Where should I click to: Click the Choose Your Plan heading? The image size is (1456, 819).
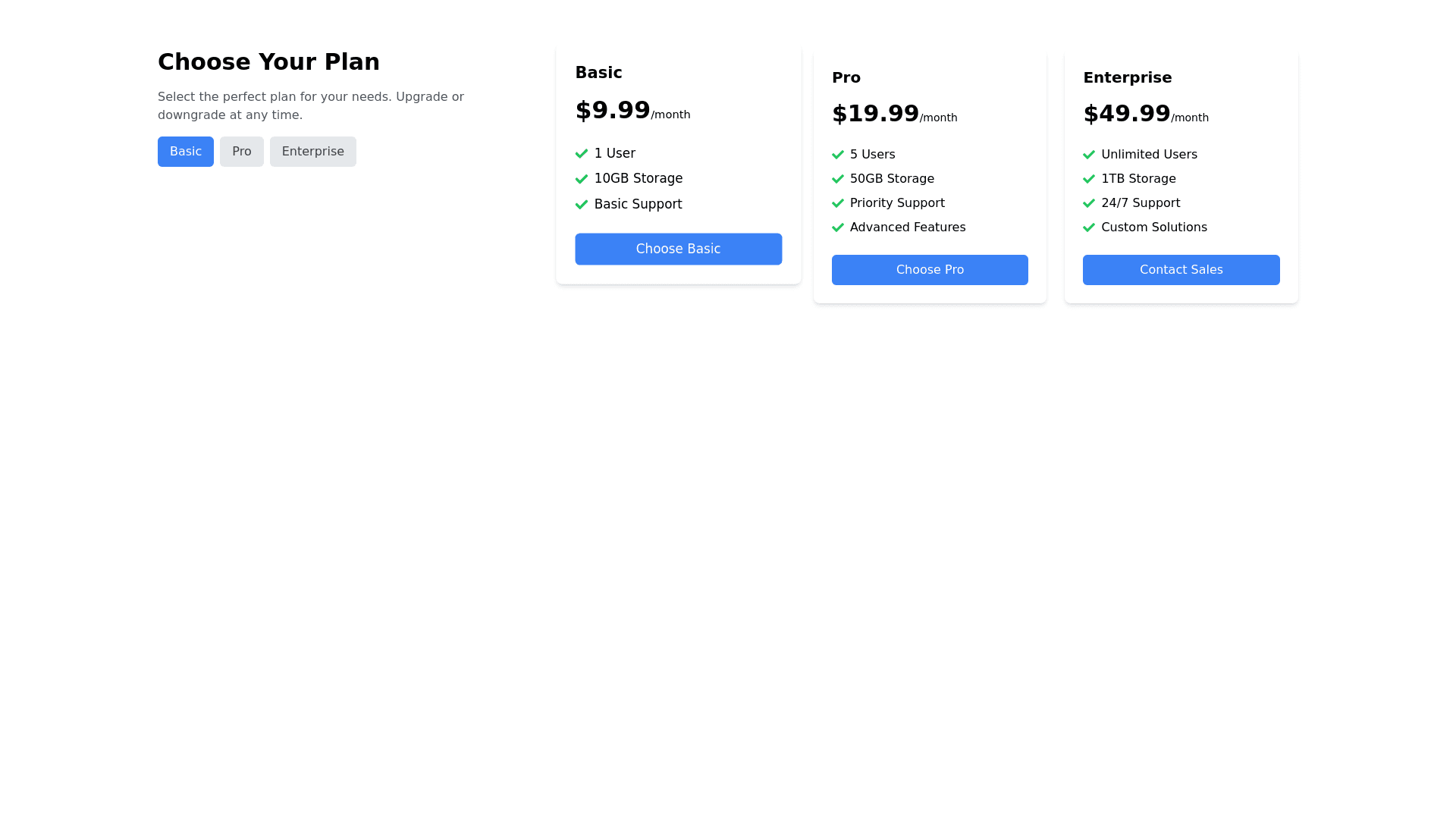tap(268, 61)
